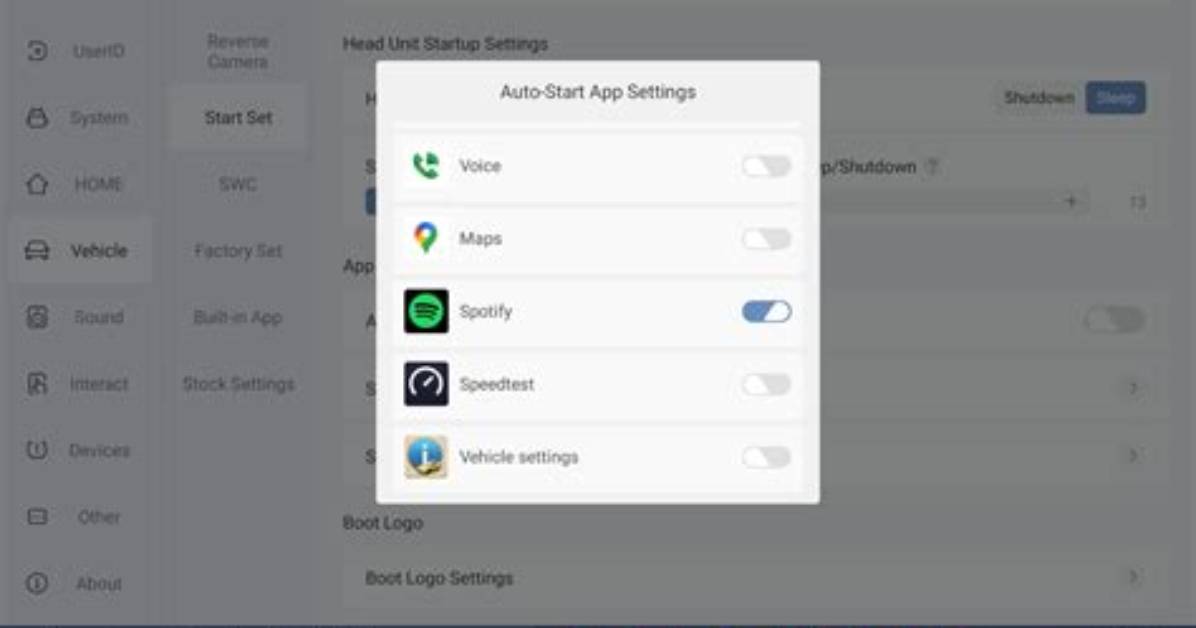Click the Other sidebar icon
Screen dimensions: 1196x628
point(37,517)
